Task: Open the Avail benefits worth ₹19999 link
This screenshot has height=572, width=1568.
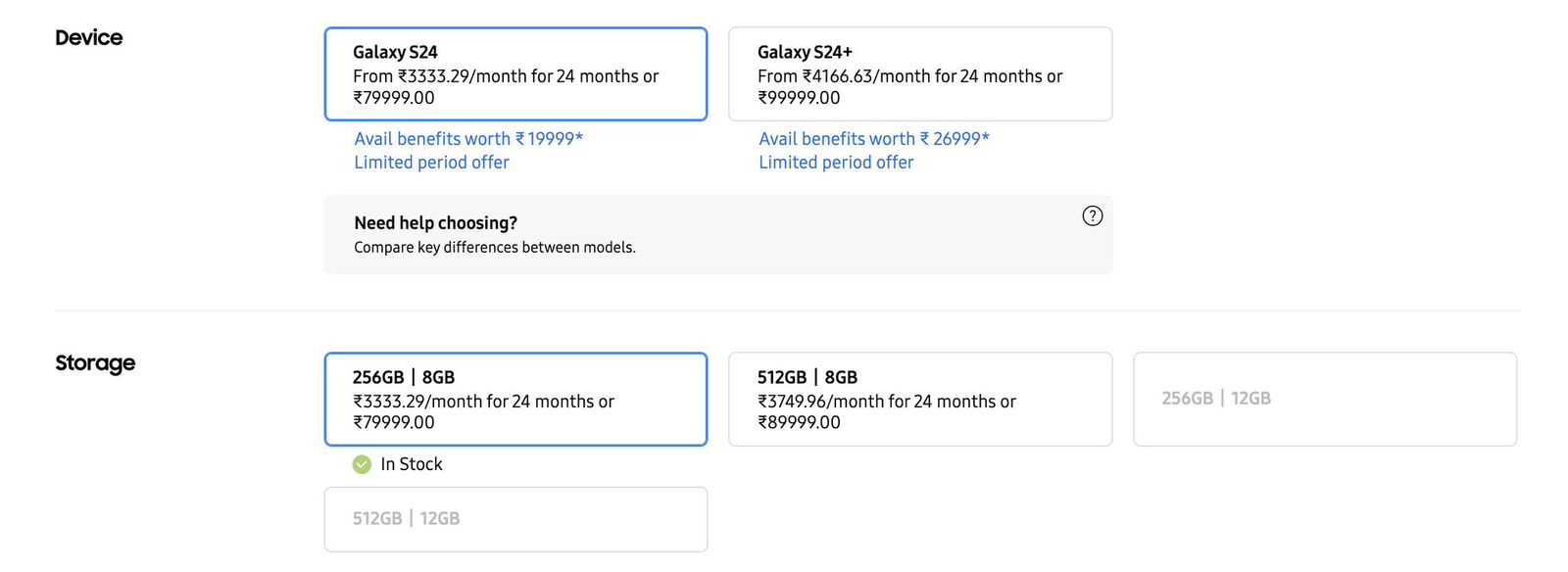Action: pyautogui.click(x=468, y=139)
